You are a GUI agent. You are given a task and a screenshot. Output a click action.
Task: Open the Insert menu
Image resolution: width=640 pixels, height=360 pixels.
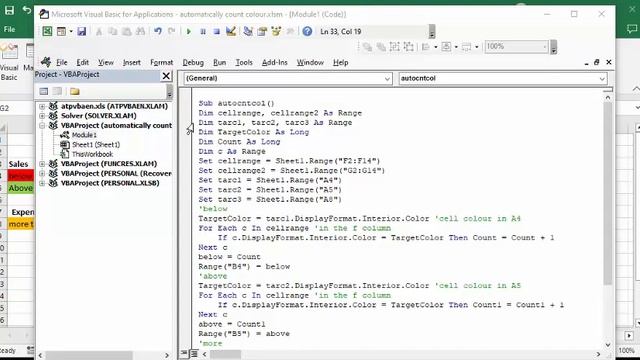[x=131, y=62]
